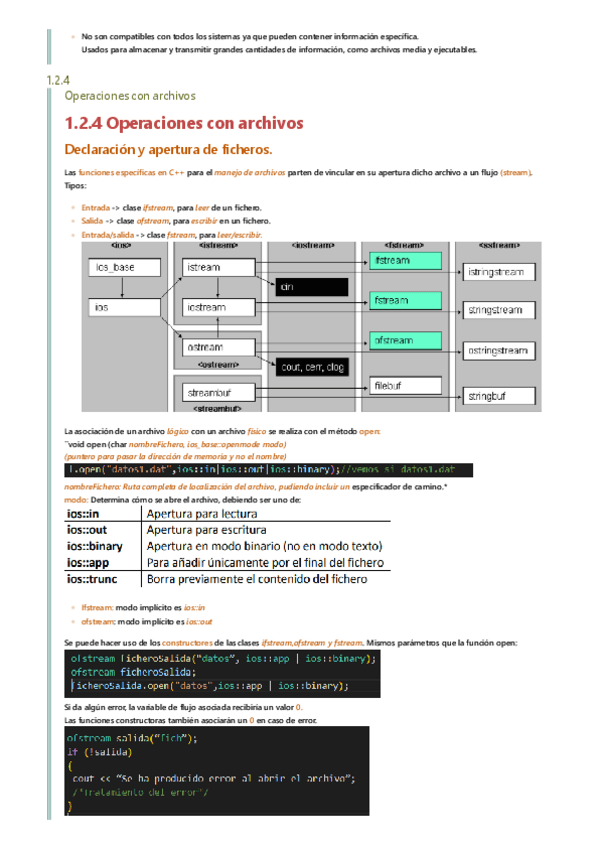Click the cell 'Apertura para escritura'
The width and height of the screenshot is (600, 848).
tap(207, 530)
